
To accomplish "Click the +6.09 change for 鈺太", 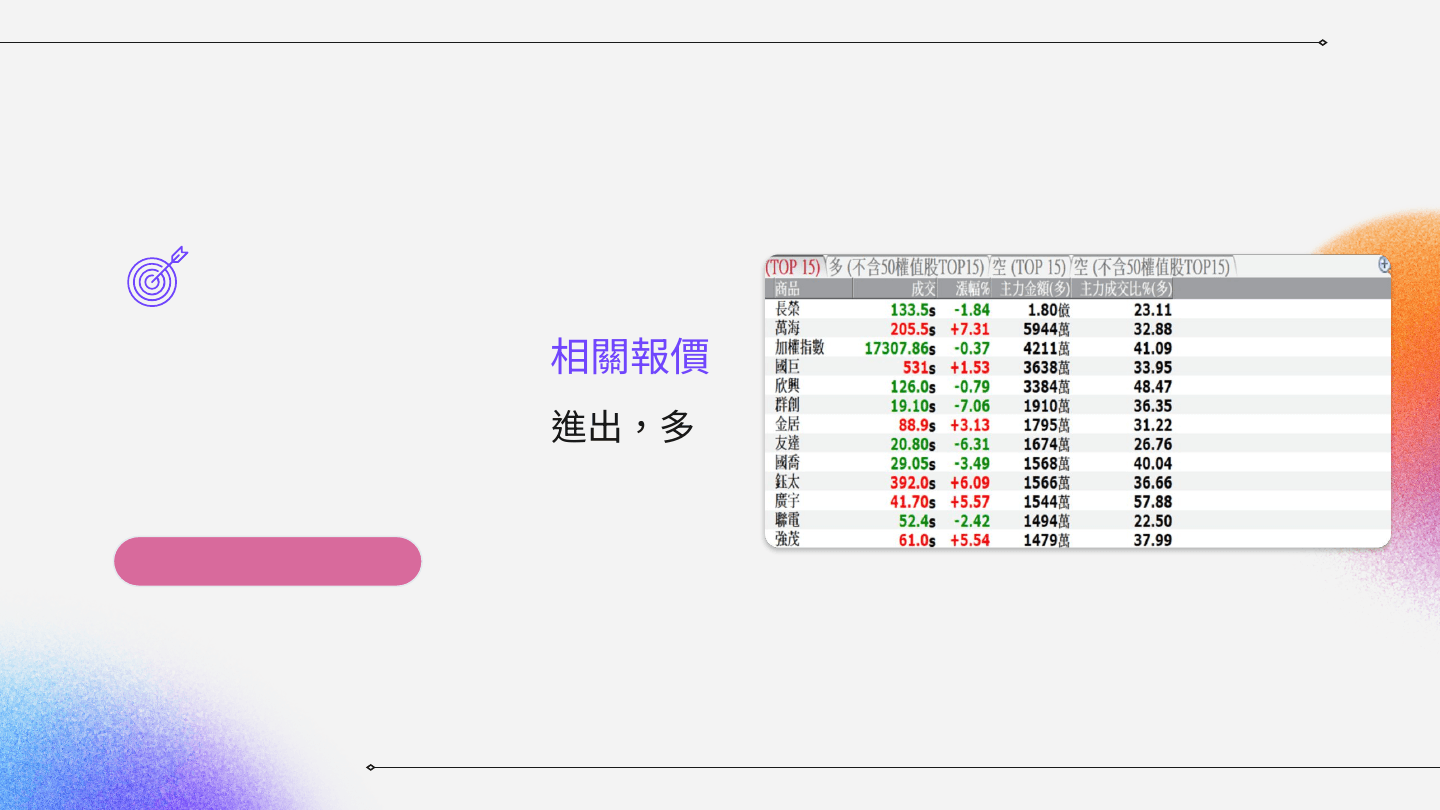I will (970, 482).
